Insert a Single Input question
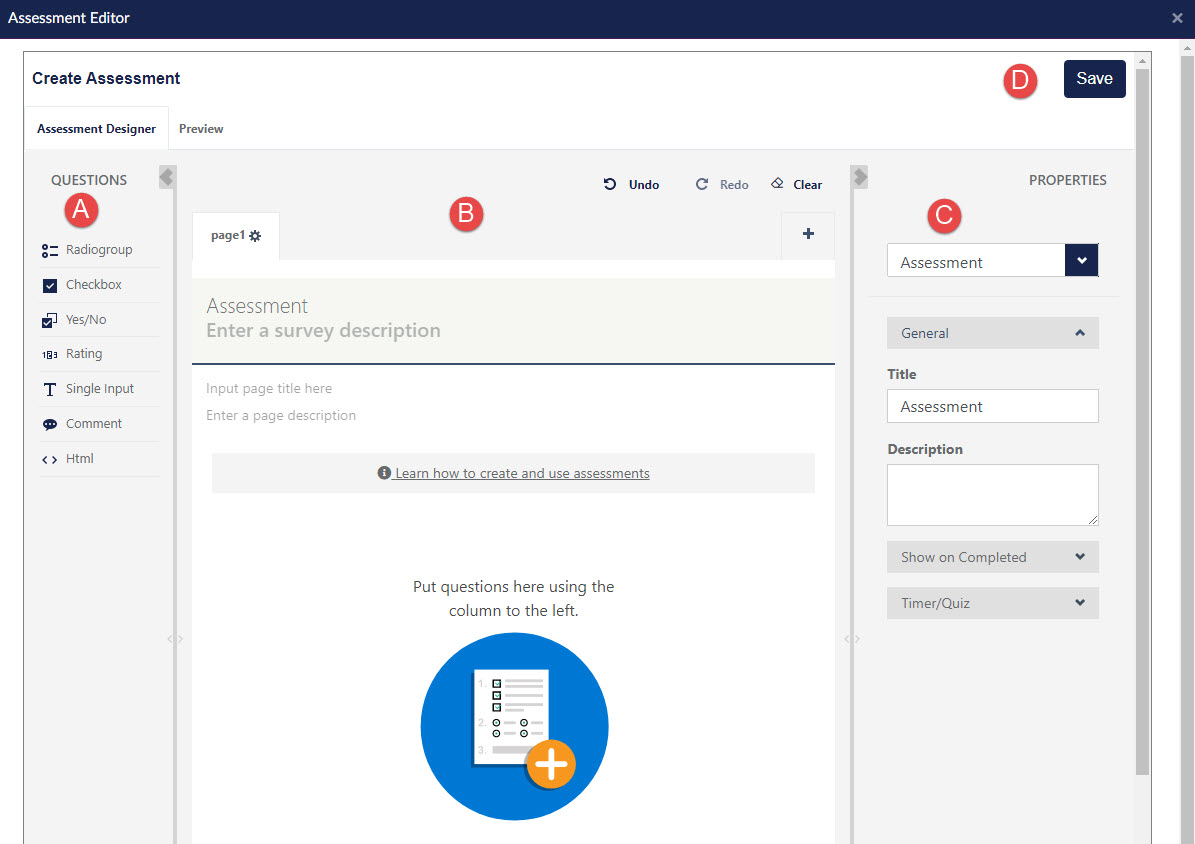1195x844 pixels. coord(99,389)
